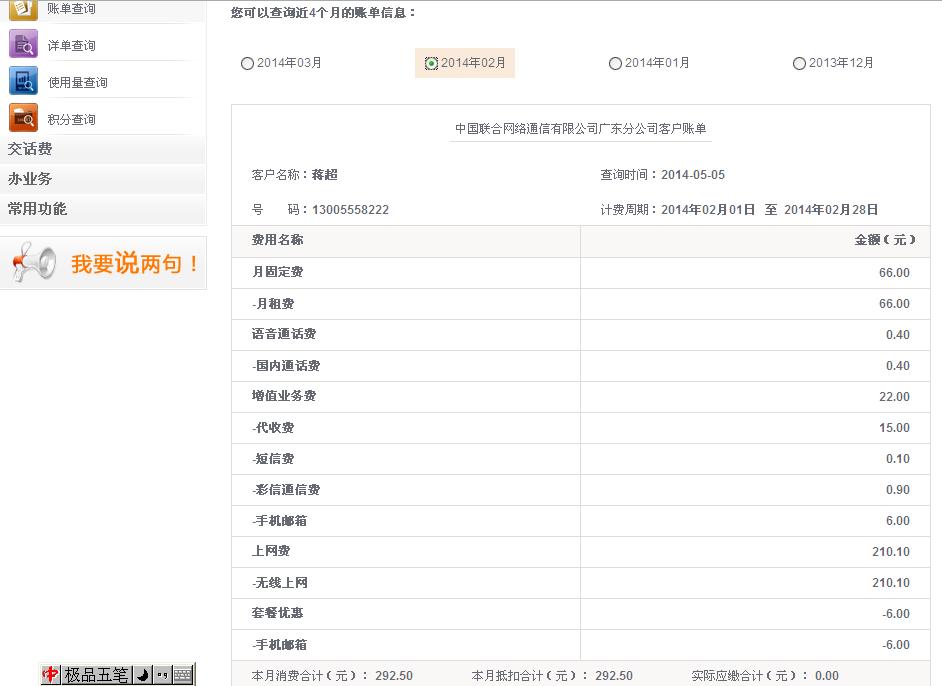Click the 我要说两句 feedback text
Viewport: 942px width, 686px height.
pos(135,264)
